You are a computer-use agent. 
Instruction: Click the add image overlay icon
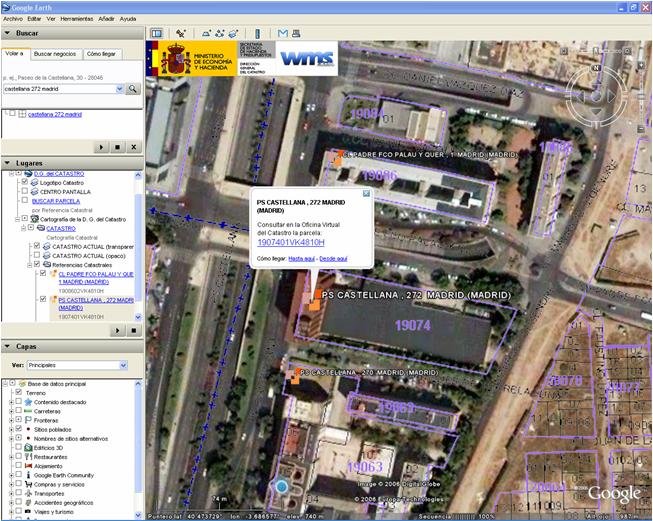click(233, 33)
